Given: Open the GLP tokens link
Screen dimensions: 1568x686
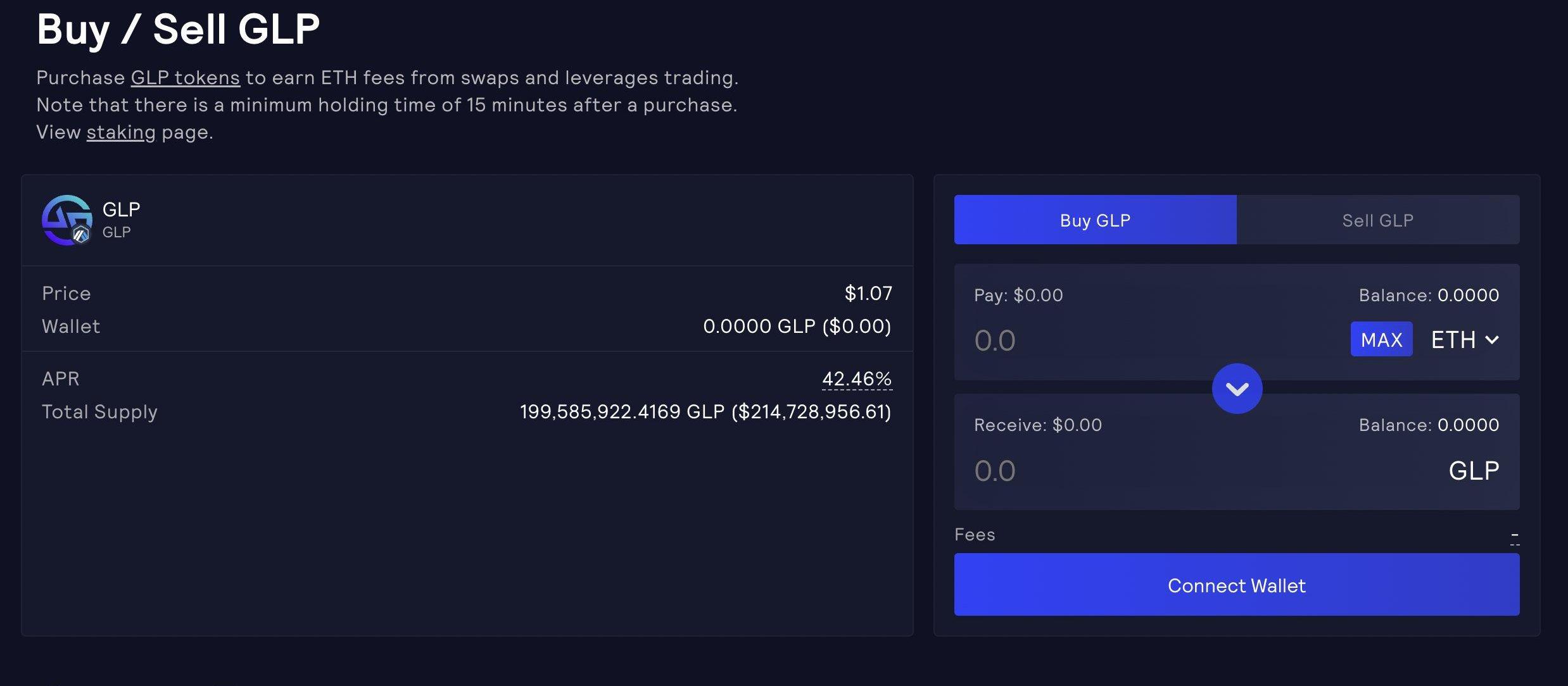Looking at the screenshot, I should coord(185,78).
